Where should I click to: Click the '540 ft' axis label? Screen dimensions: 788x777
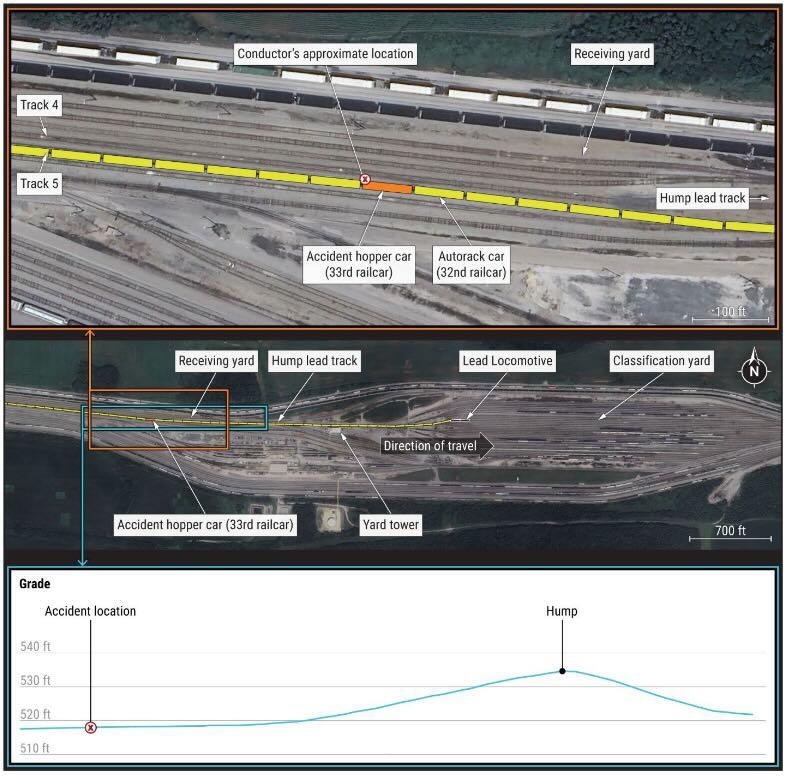click(x=35, y=646)
